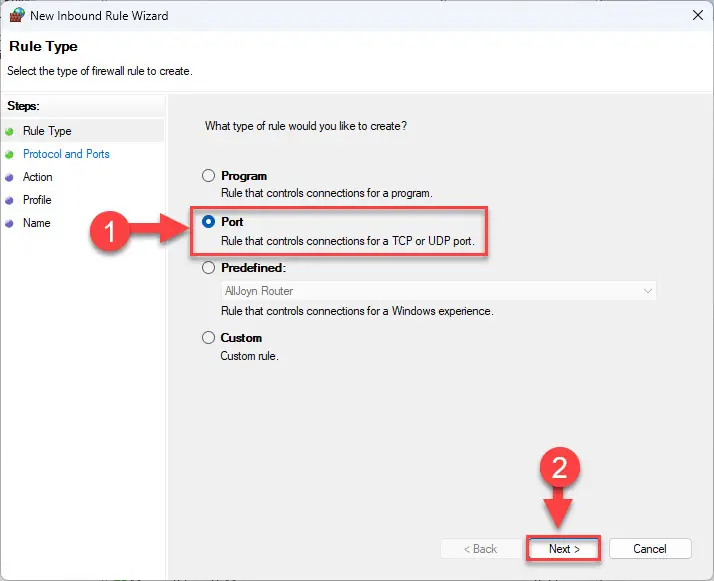Click the Next button
Screen dimensions: 714x581
pyautogui.click(x=564, y=549)
